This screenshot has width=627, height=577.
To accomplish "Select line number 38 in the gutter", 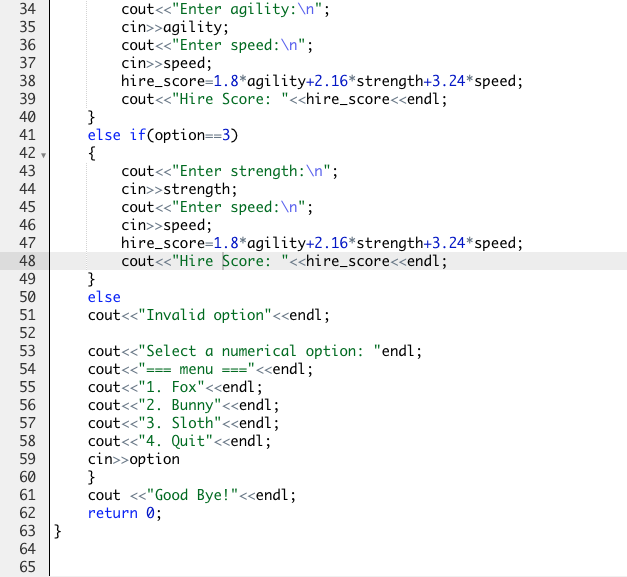I will pos(27,81).
